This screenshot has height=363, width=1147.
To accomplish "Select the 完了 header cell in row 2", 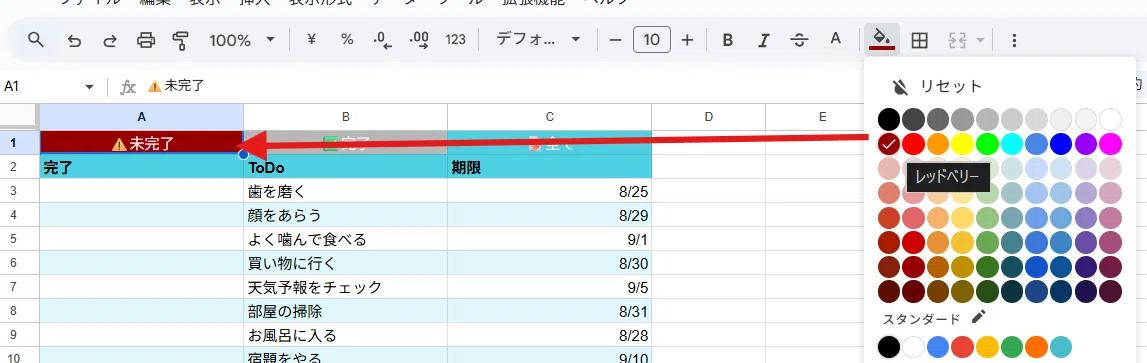I will pos(141,168).
